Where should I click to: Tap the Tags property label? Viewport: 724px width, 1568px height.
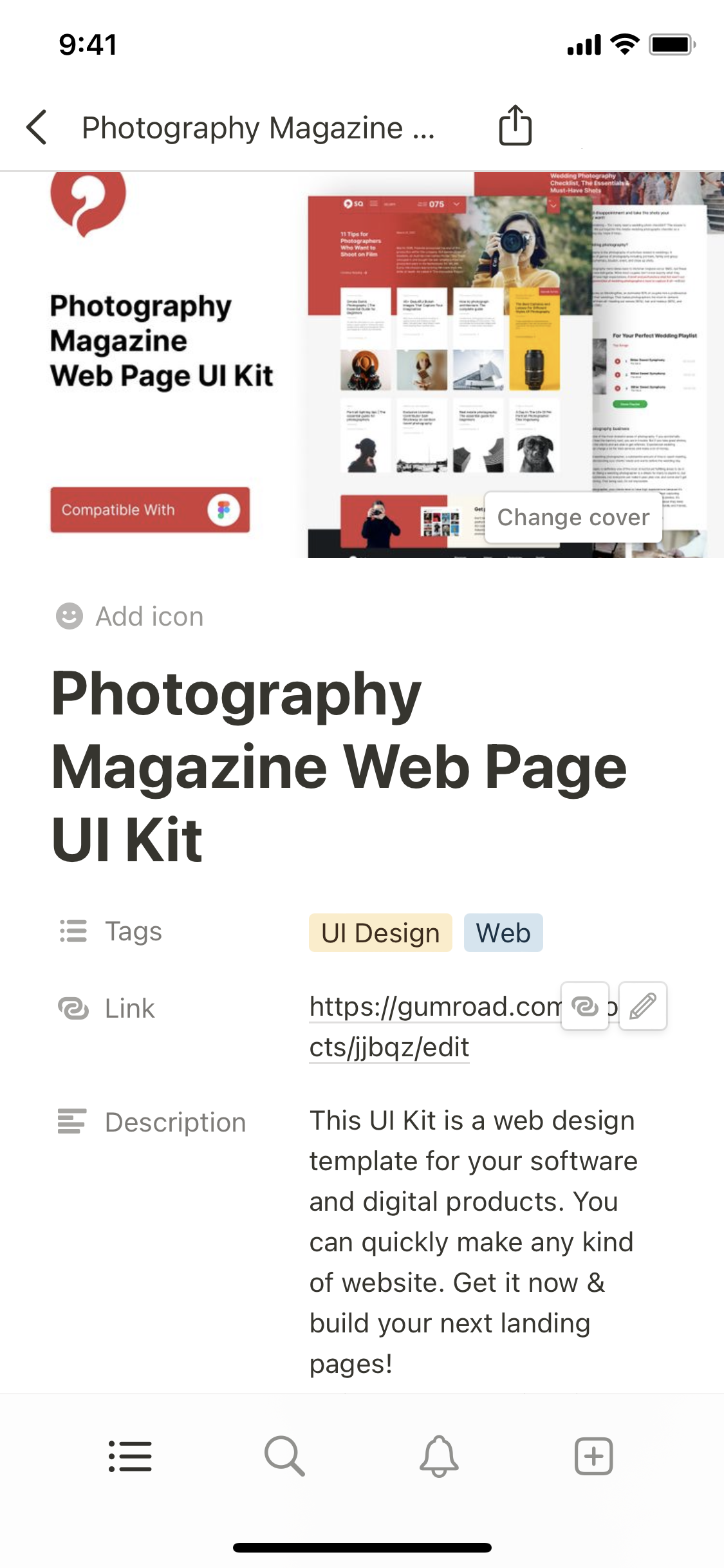[x=133, y=931]
